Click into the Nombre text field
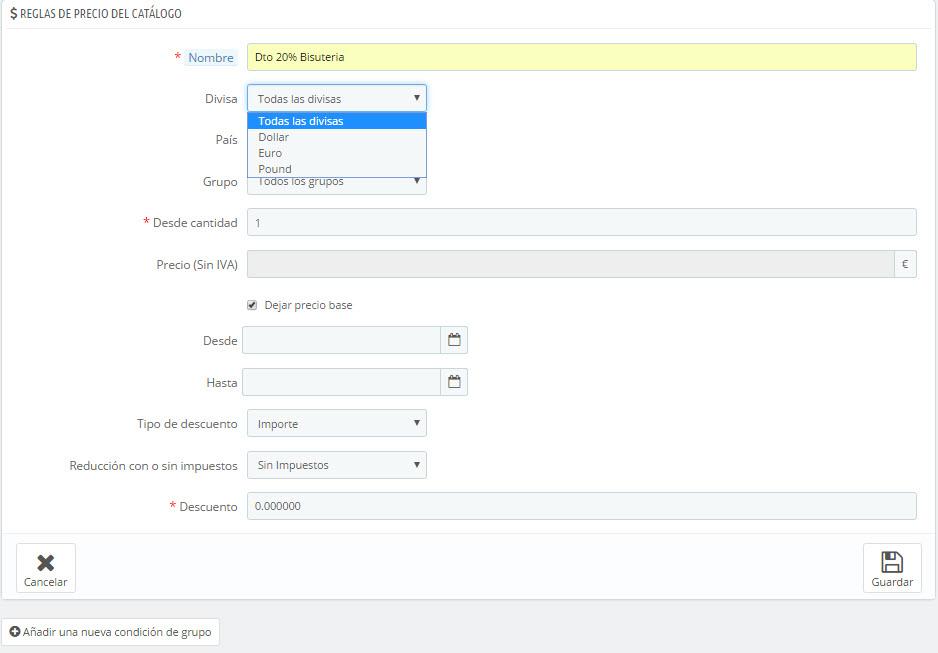The width and height of the screenshot is (938, 653). 581,57
